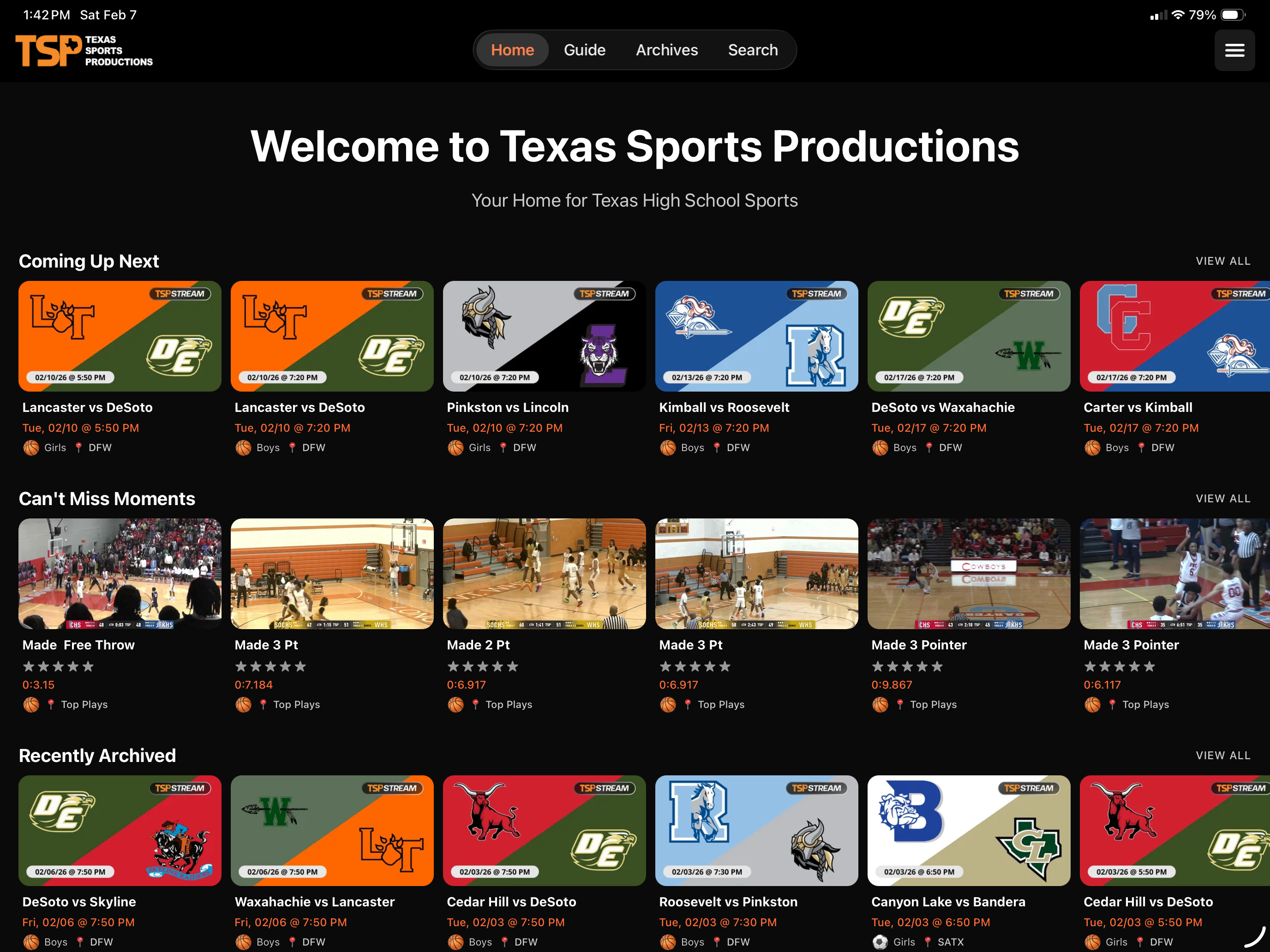1270x952 pixels.
Task: Open Lancaster vs DeSoto 5:50 PM thumbnail
Action: pyautogui.click(x=120, y=336)
